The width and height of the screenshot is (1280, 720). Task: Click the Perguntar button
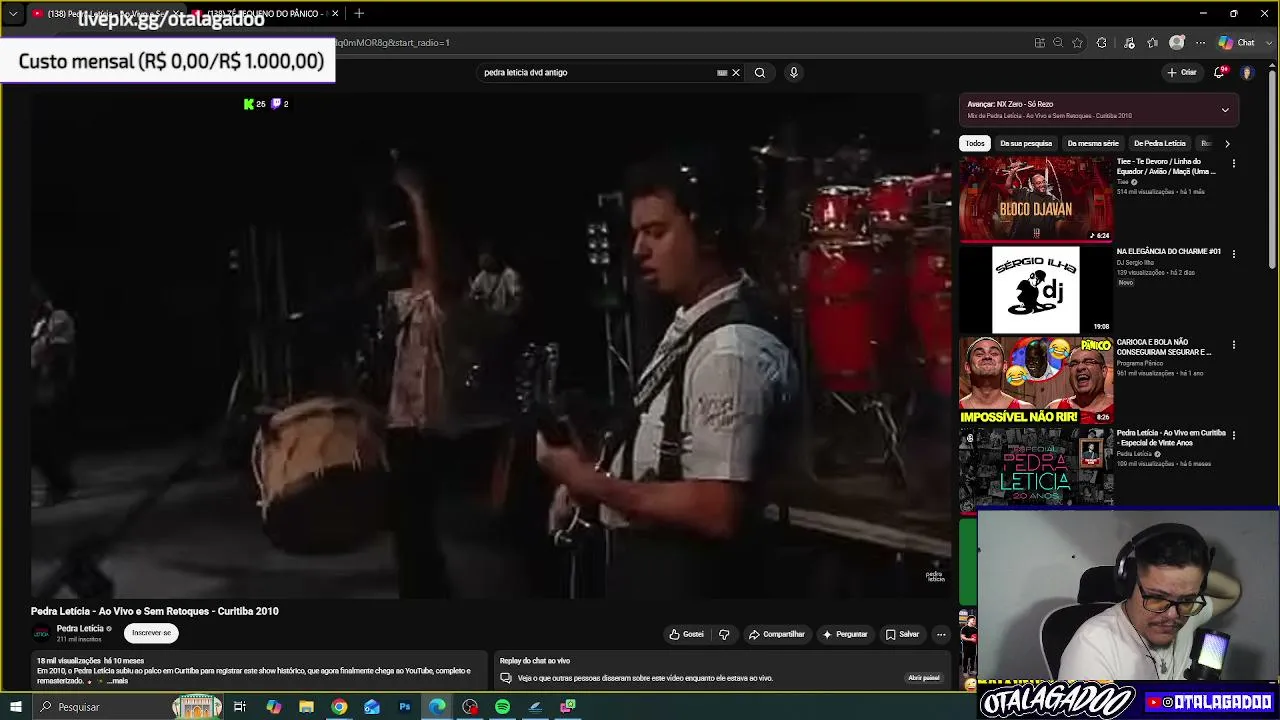(x=845, y=634)
